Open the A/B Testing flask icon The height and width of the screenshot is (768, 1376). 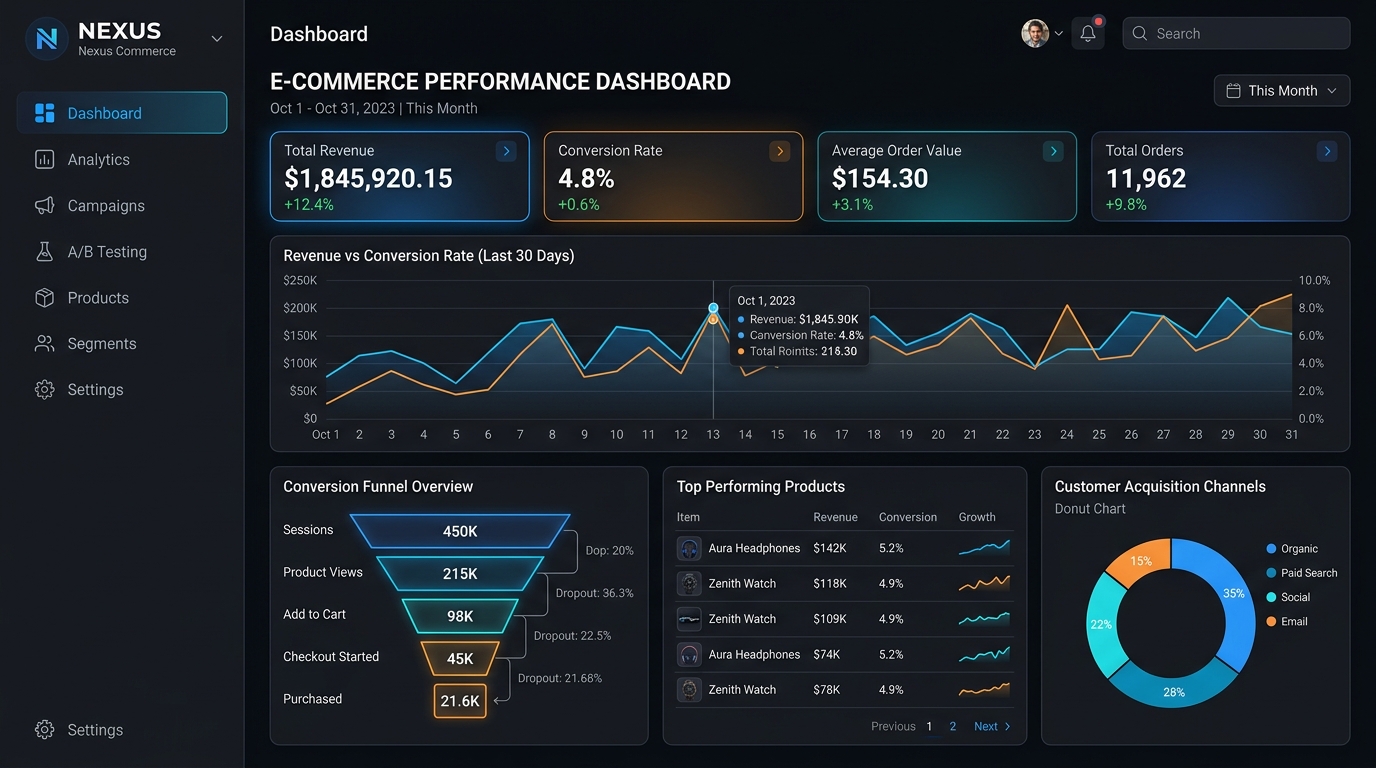pyautogui.click(x=44, y=252)
